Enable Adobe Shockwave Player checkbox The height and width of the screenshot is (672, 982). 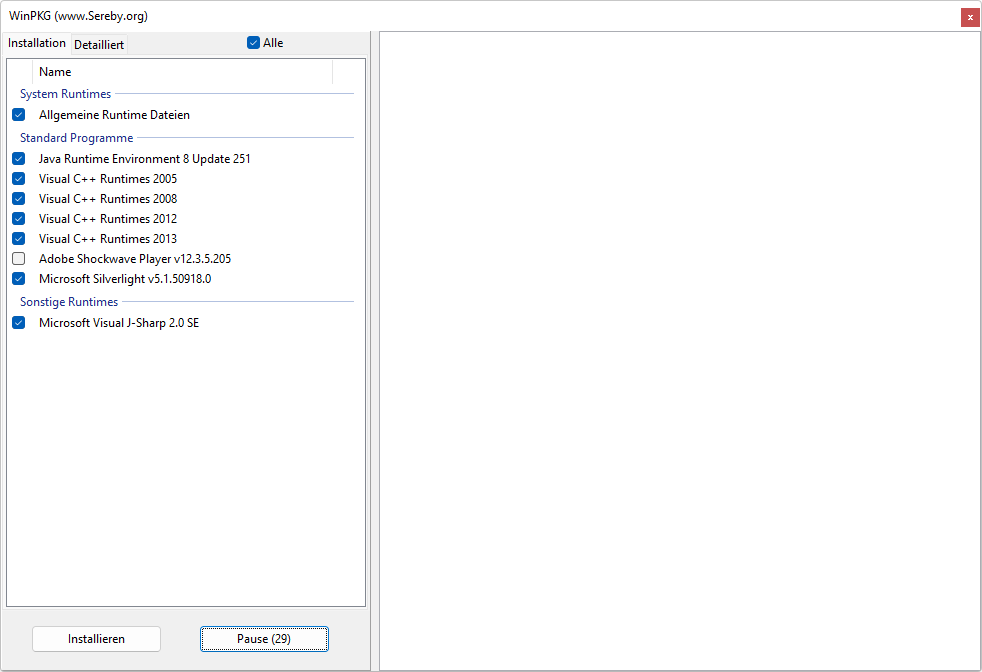click(x=19, y=259)
